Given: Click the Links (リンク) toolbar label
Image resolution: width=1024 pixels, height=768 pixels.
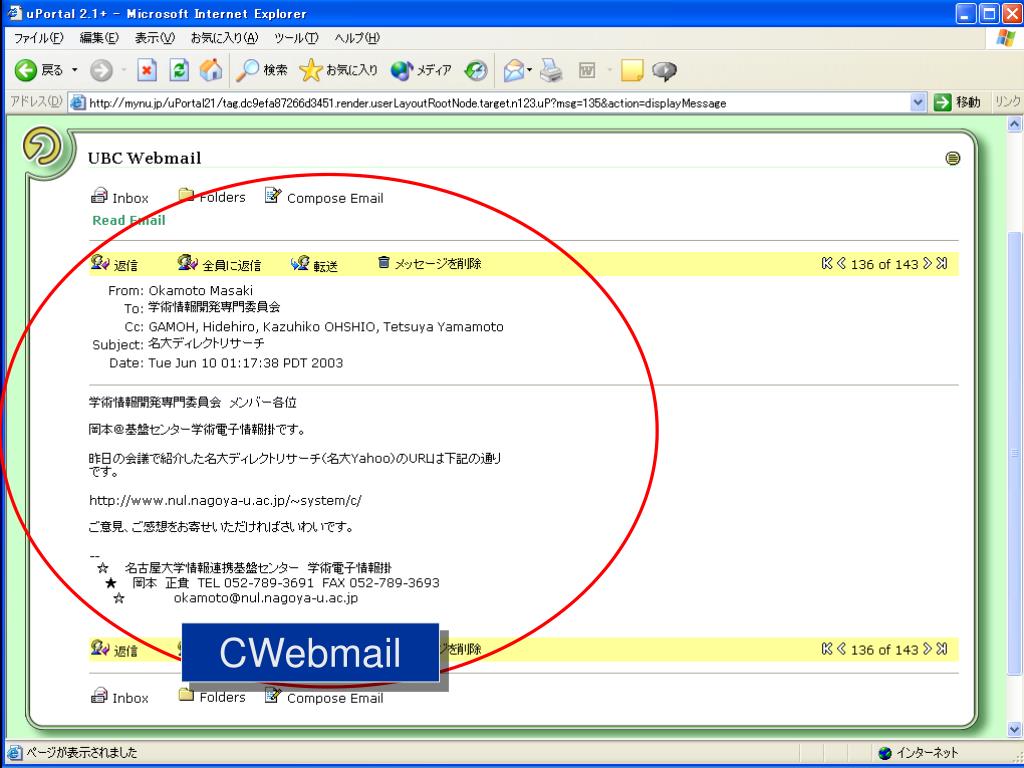Looking at the screenshot, I should 1006,102.
